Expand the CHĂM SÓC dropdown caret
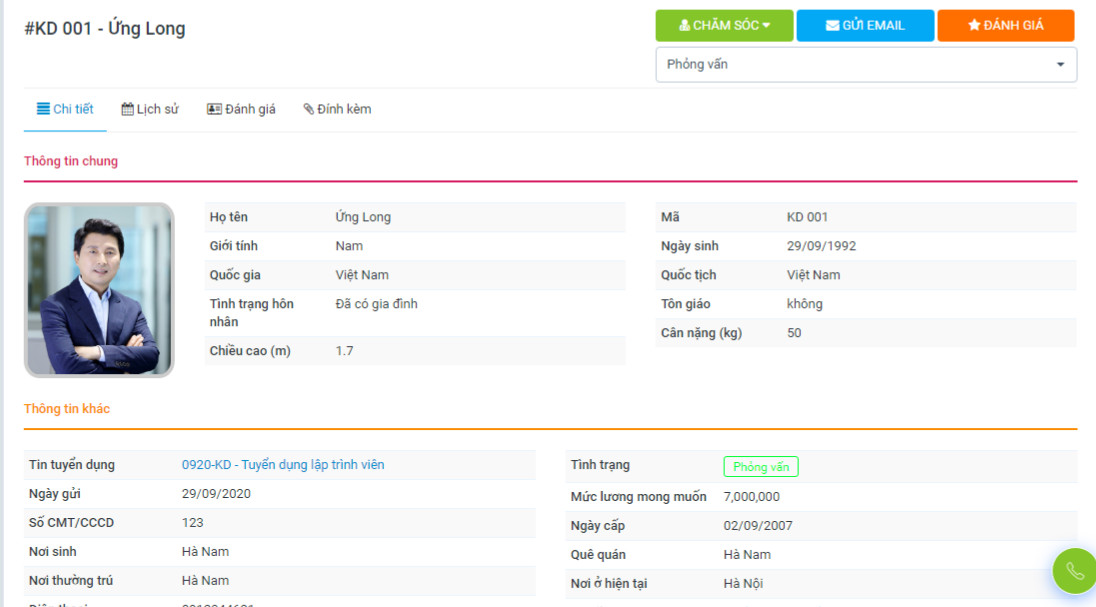This screenshot has height=607, width=1096. (x=766, y=26)
